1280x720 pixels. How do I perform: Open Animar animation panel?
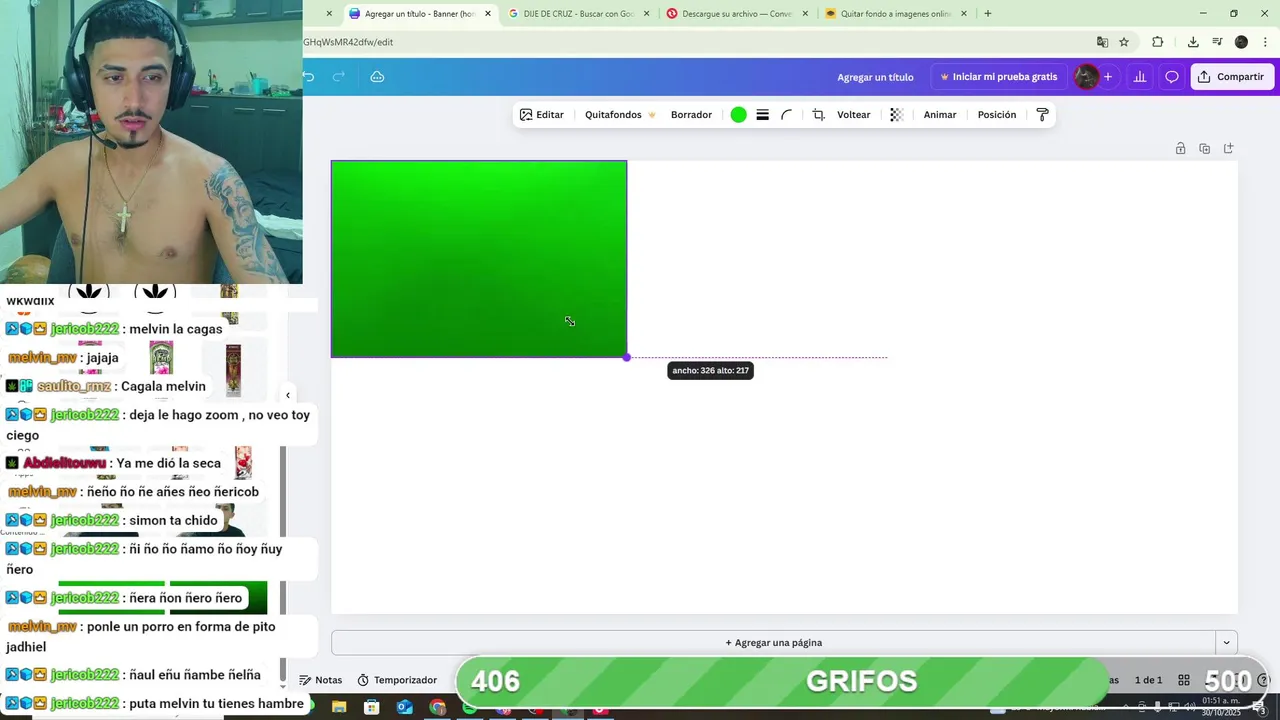click(x=940, y=115)
